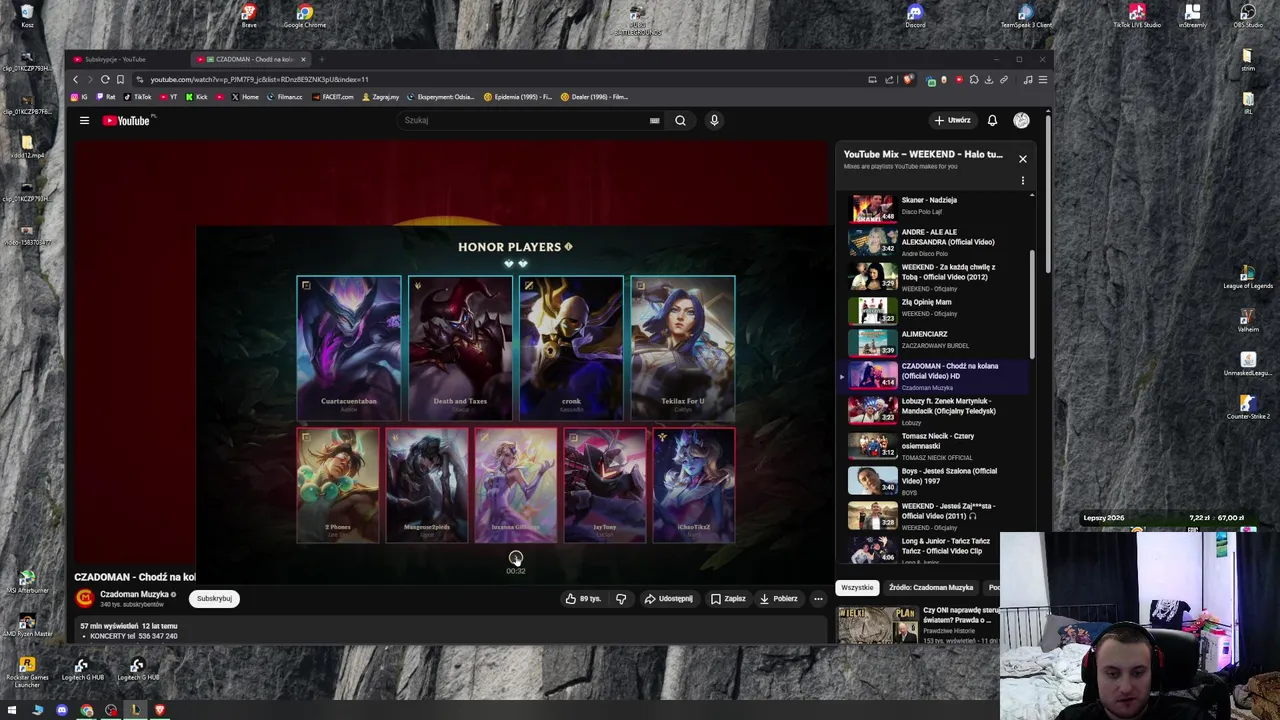Play WEEKEND - Jesteś Zaj***sta video
Image resolution: width=1280 pixels, height=720 pixels.
click(x=938, y=516)
